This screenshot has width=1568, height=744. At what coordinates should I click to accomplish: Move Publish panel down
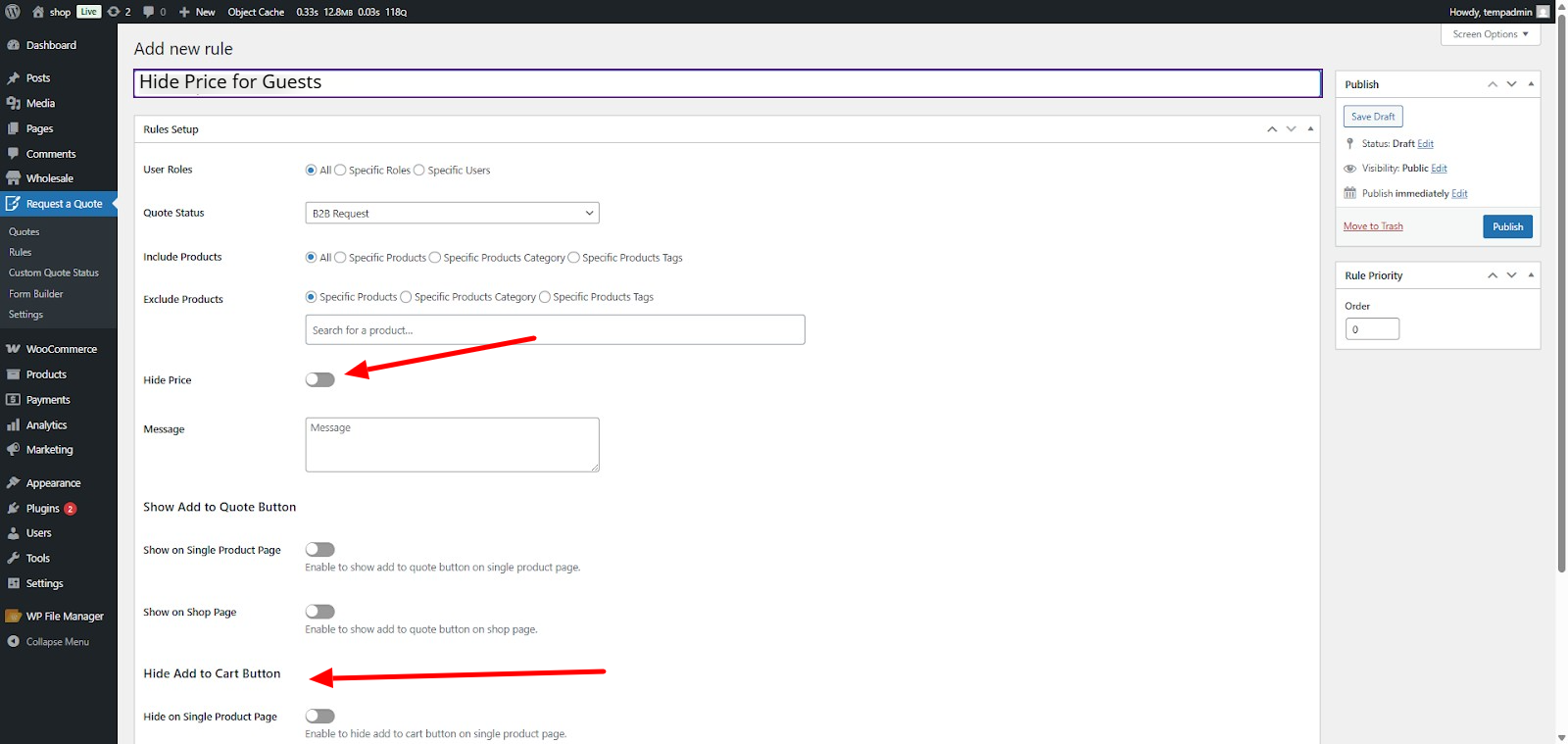coord(1512,84)
